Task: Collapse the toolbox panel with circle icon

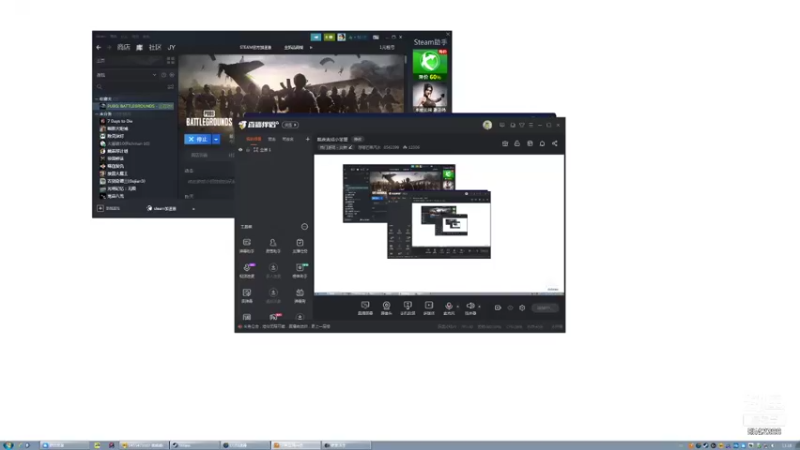Action: click(x=305, y=227)
